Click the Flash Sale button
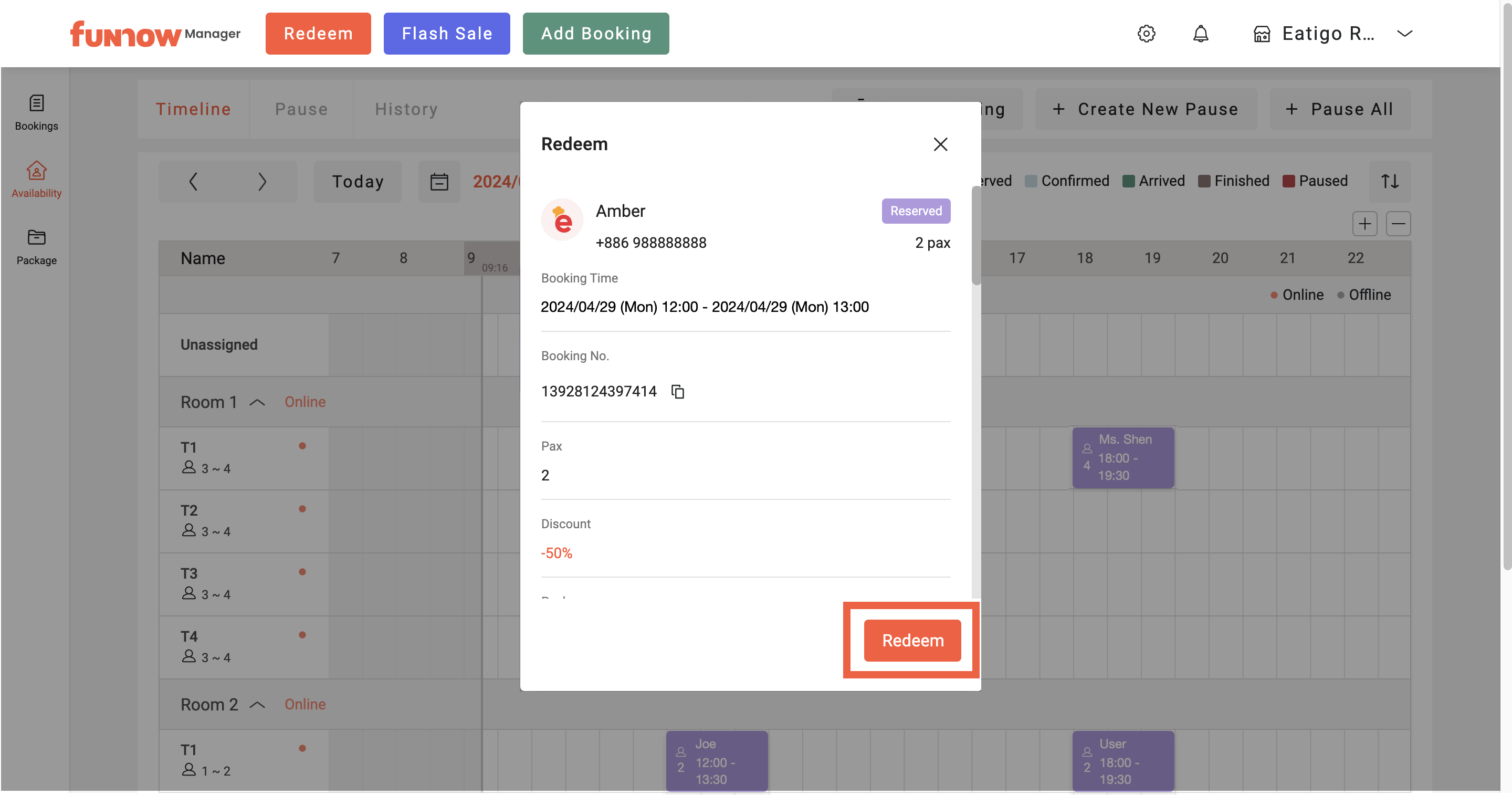Screen dimensions: 1512x795 (x=447, y=34)
